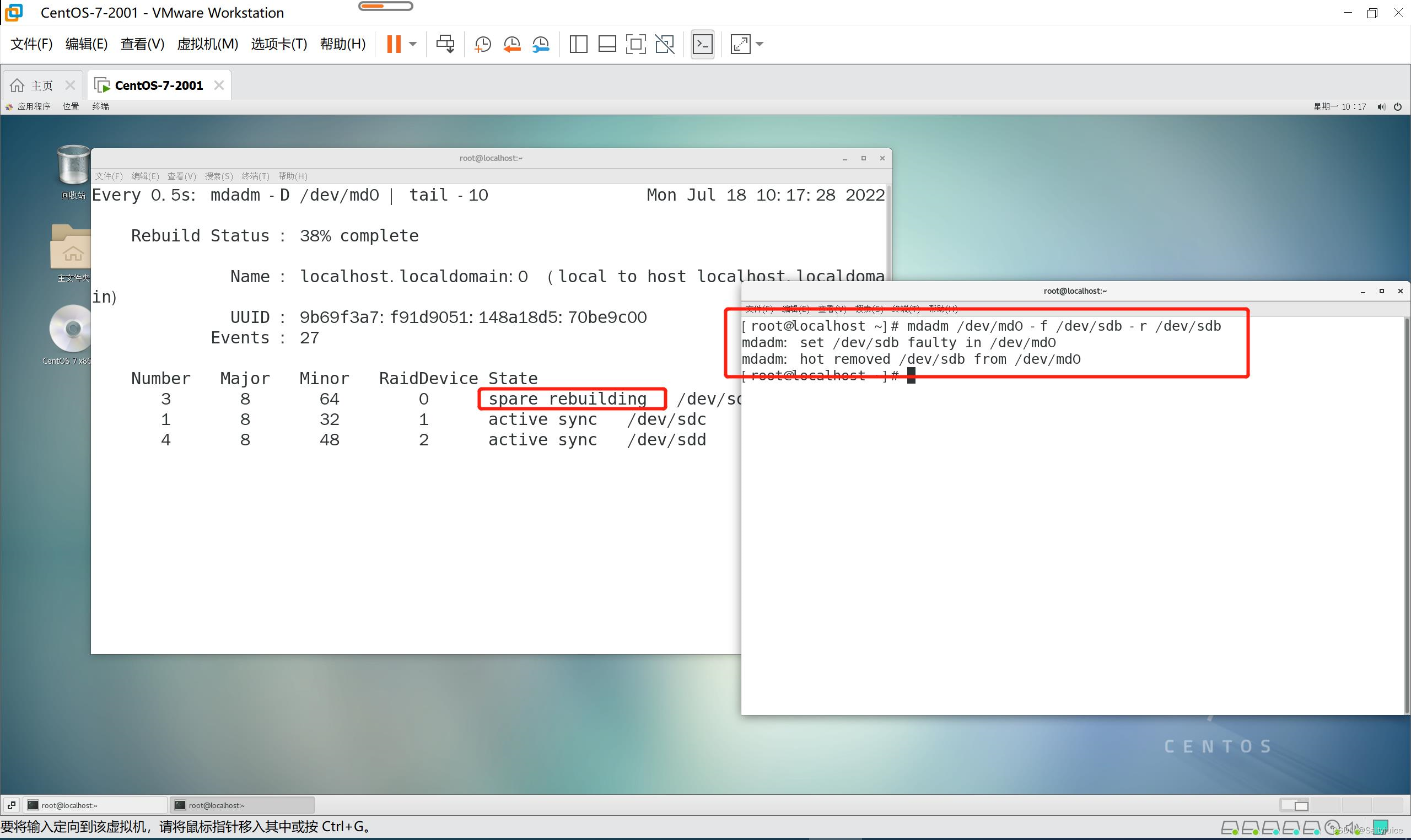Open 查看(V) menu in back terminal
The width and height of the screenshot is (1411, 840).
click(182, 176)
